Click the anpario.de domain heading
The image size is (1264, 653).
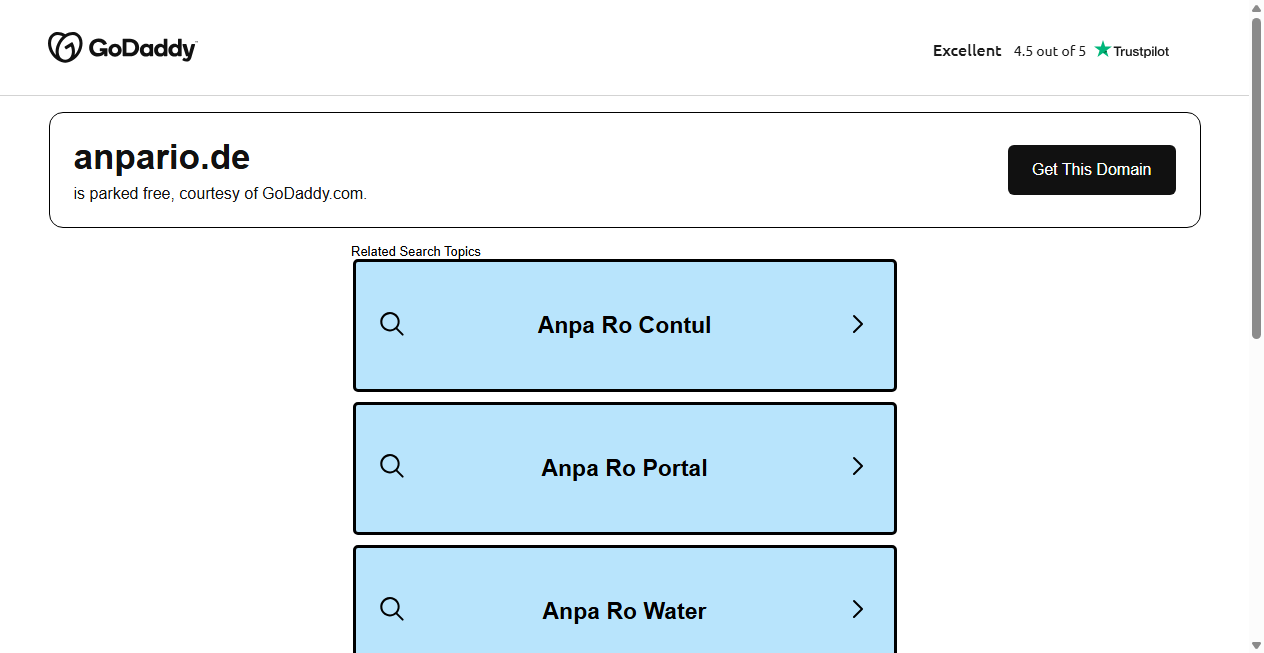click(x=162, y=157)
